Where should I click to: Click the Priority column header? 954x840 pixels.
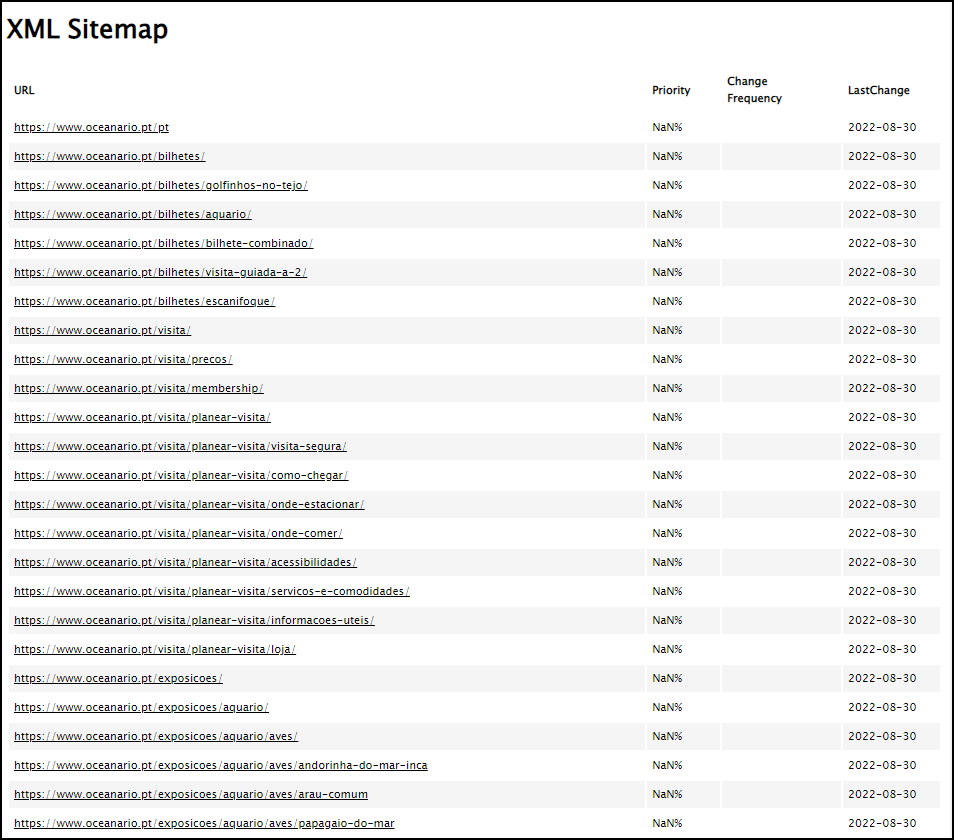coord(671,90)
